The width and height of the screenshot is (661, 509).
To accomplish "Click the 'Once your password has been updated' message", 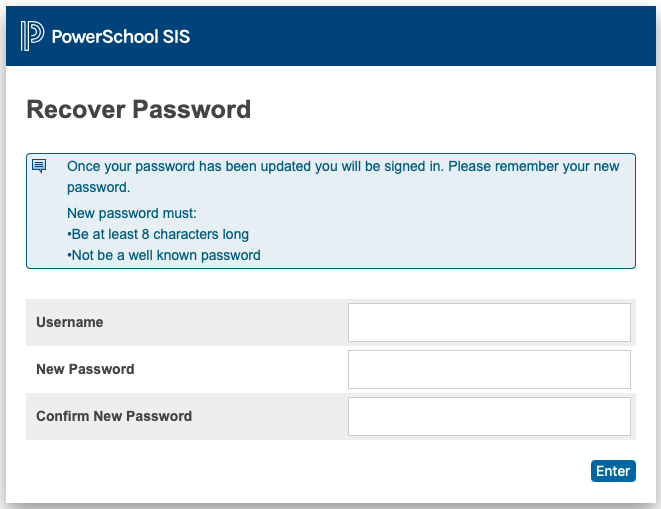I will point(343,177).
